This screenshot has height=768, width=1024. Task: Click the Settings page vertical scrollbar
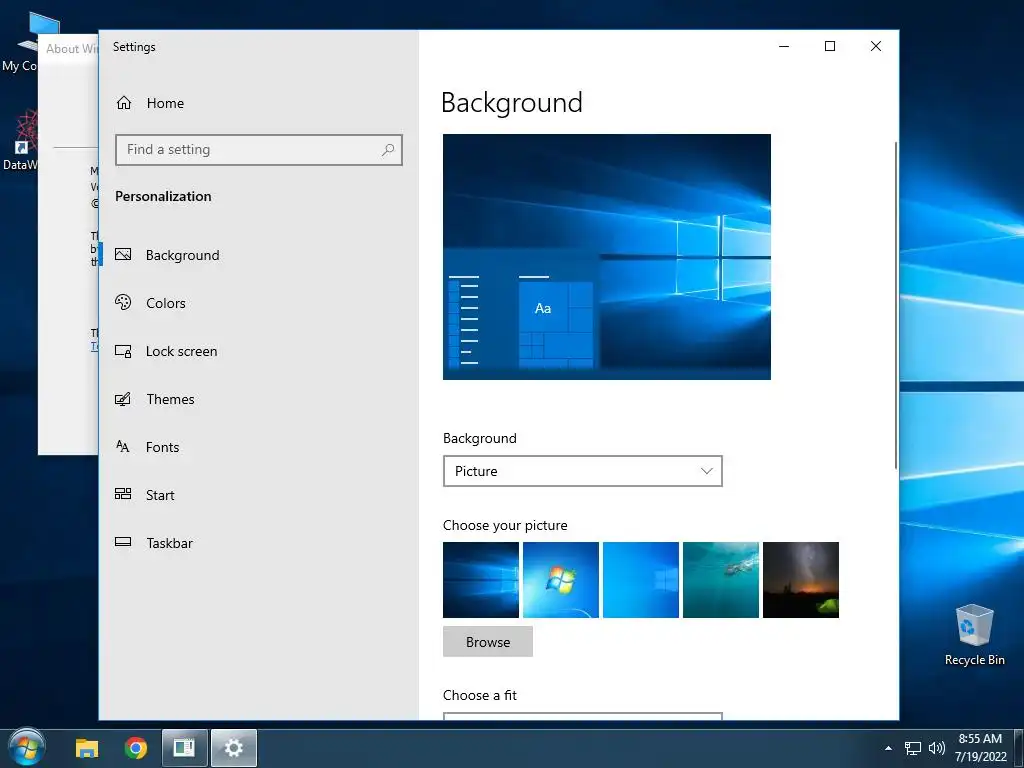[896, 304]
